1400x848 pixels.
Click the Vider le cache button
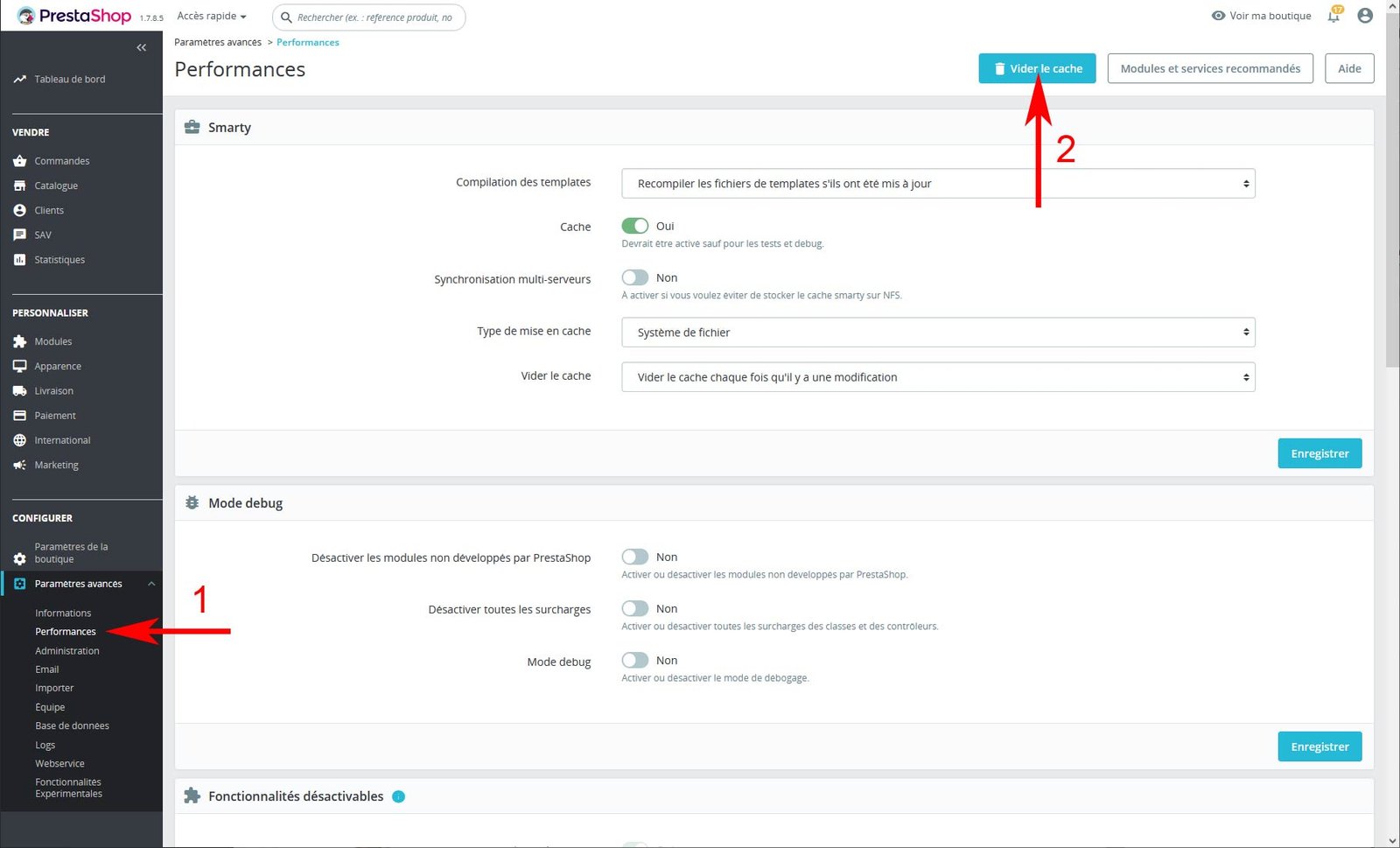1037,68
